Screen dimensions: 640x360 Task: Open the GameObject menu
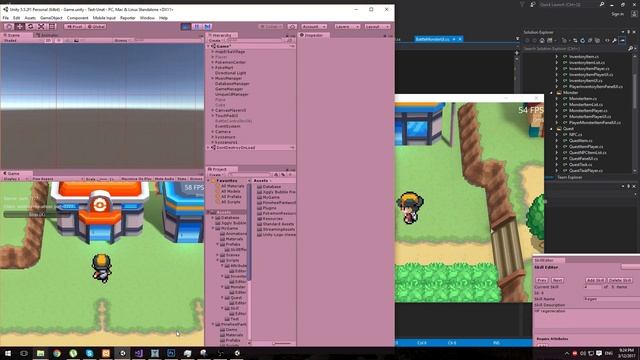pos(51,18)
